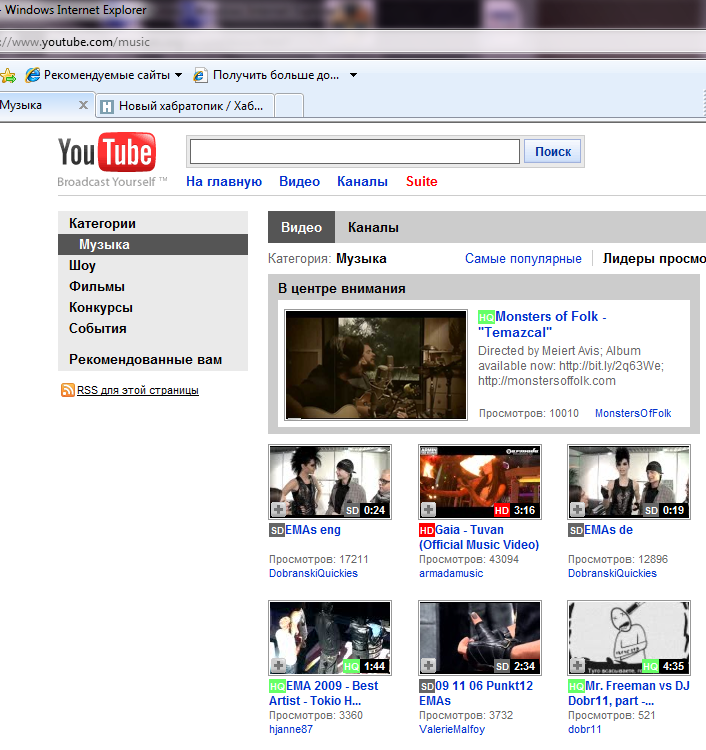Open MonstersOfFolk channel link
Image resolution: width=706 pixels, height=750 pixels.
[633, 413]
